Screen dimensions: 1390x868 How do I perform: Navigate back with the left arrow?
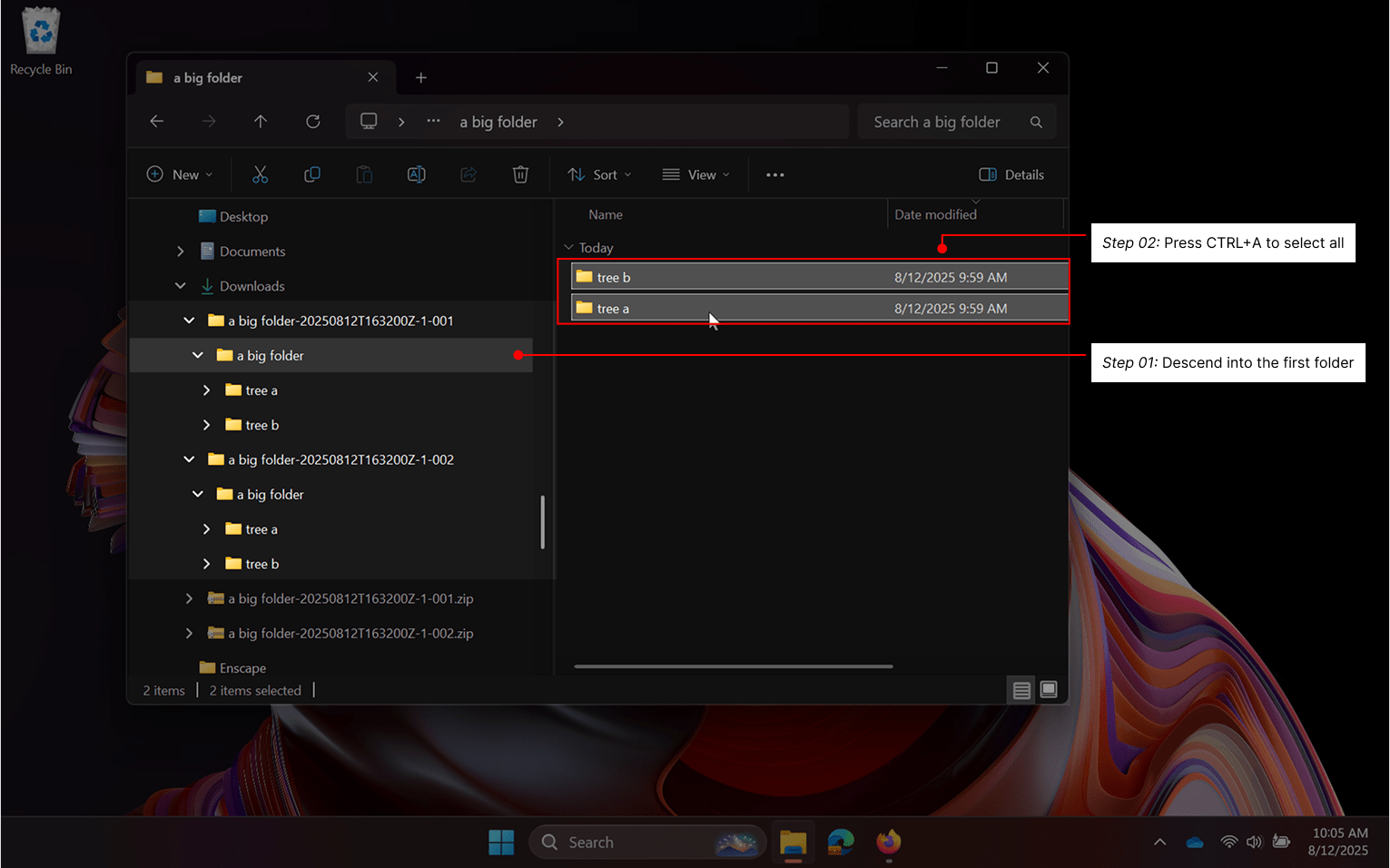coord(157,122)
